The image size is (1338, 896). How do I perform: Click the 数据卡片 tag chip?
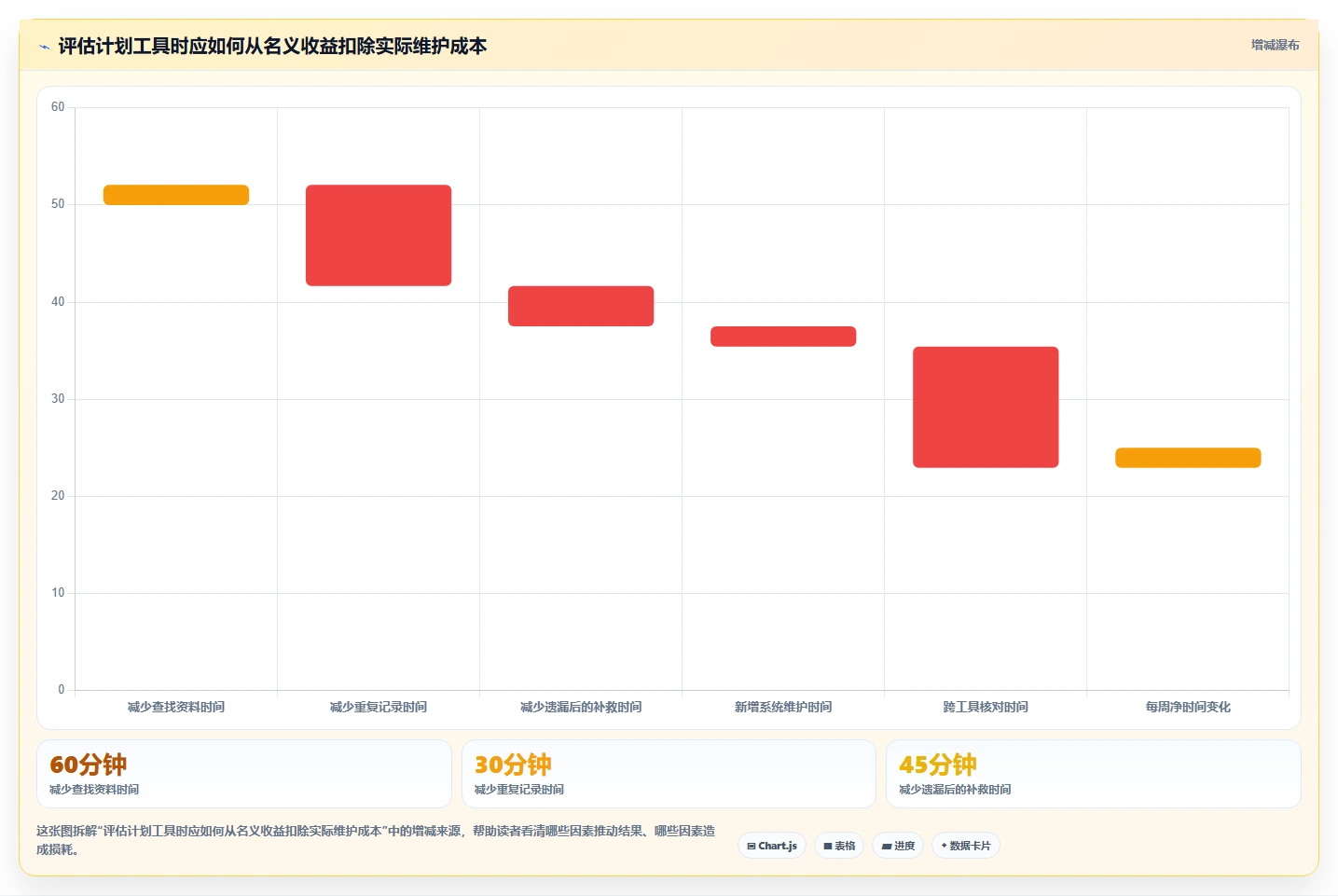(x=966, y=846)
